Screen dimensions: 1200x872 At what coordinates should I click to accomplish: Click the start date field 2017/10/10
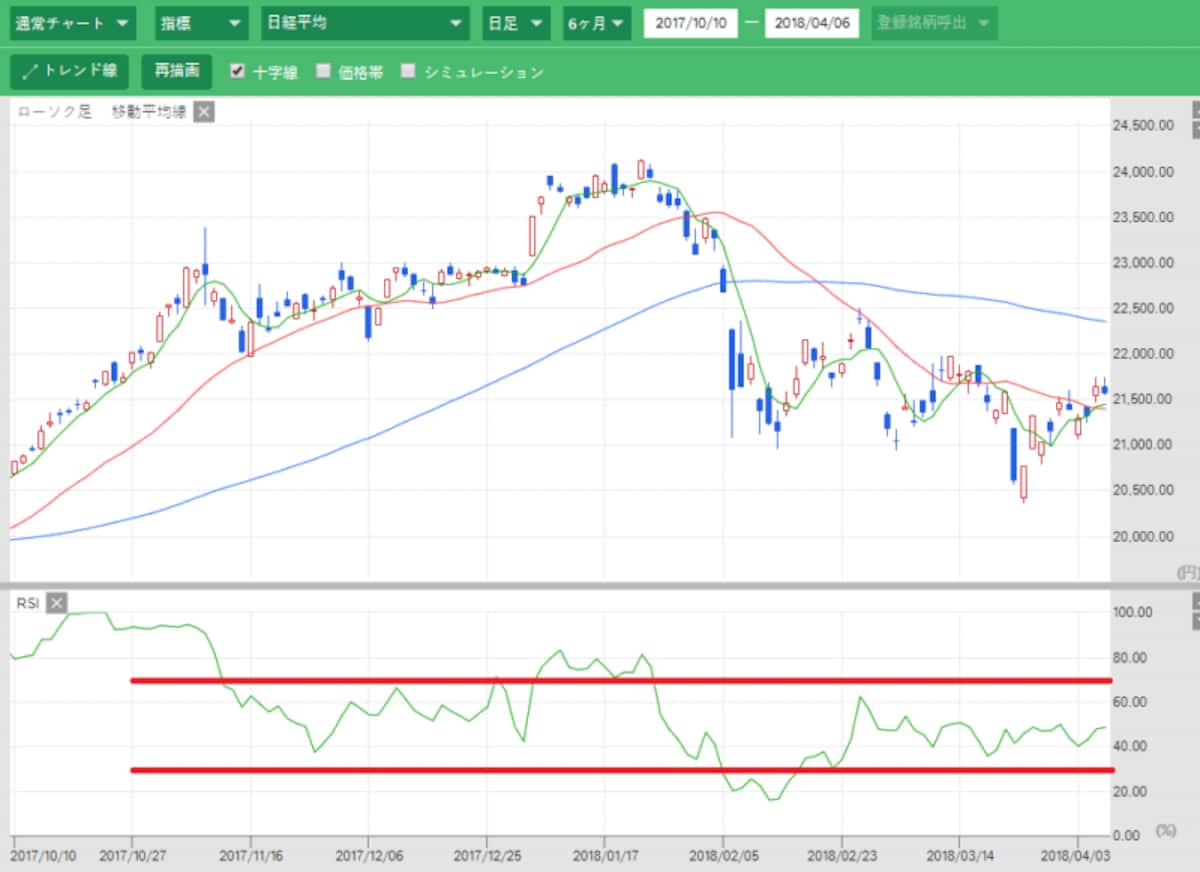click(690, 23)
